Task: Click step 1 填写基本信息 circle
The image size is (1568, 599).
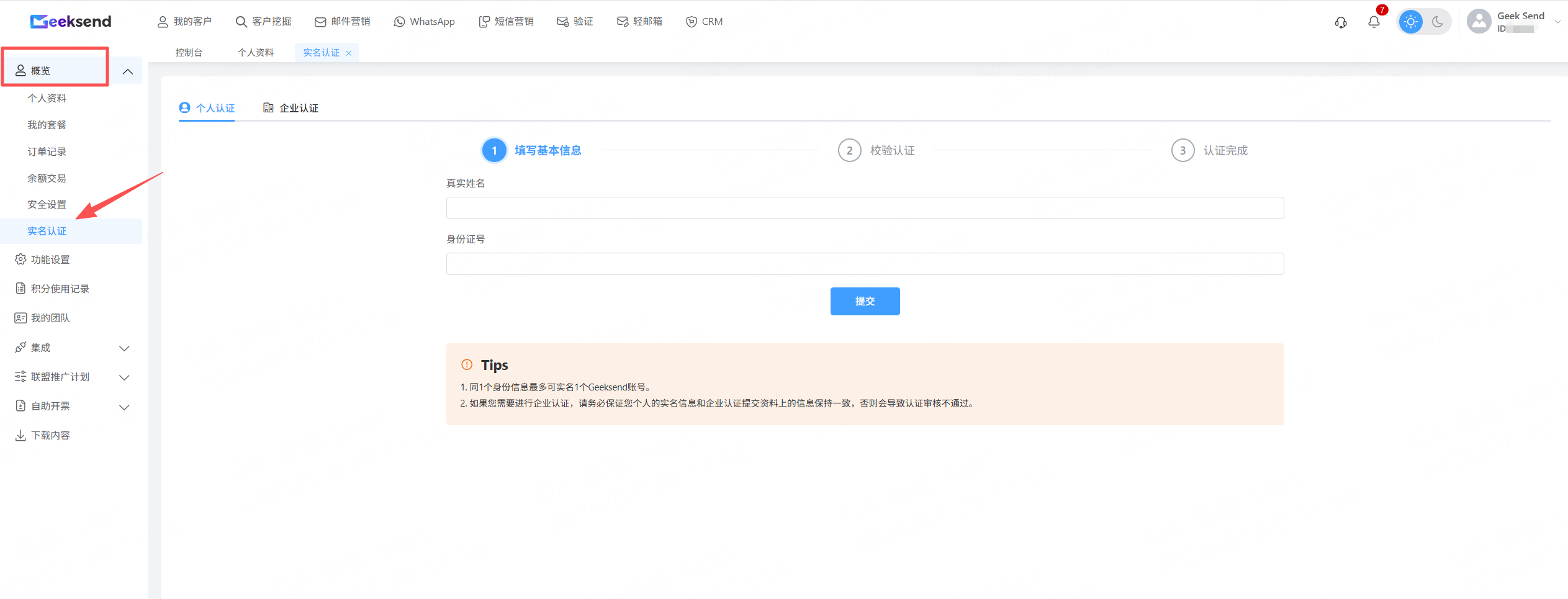Action: pyautogui.click(x=494, y=150)
